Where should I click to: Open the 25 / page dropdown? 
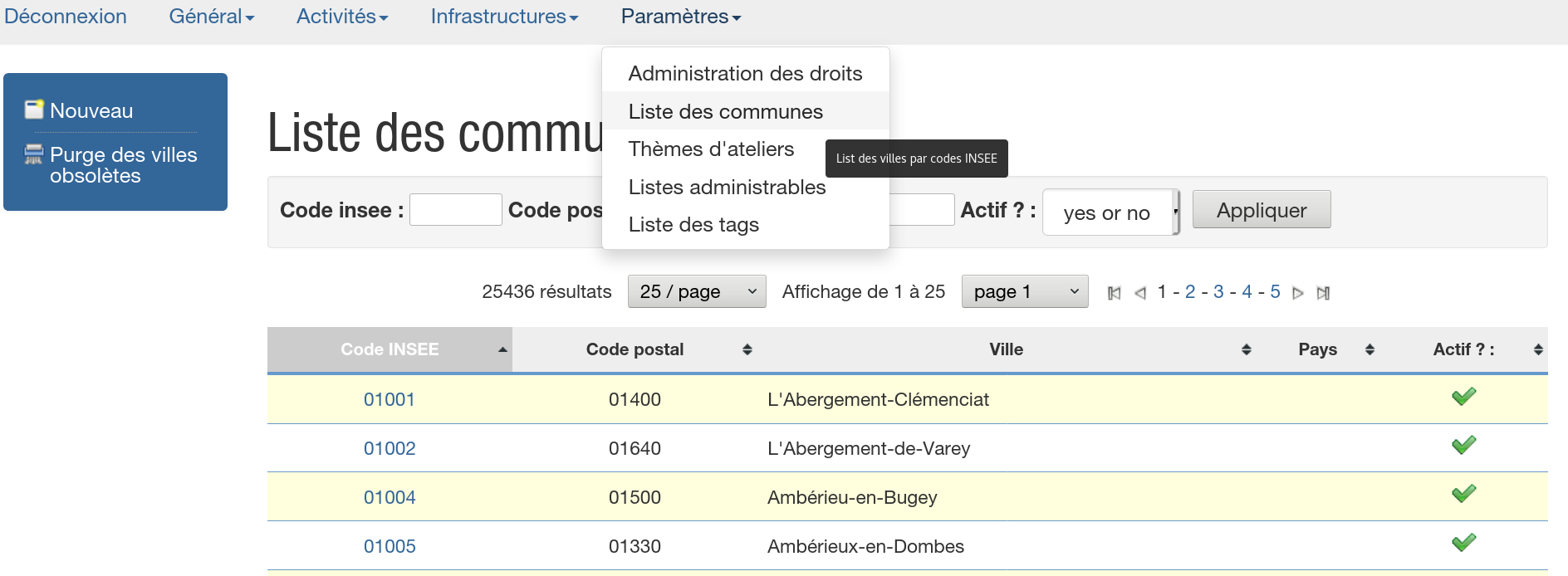tap(696, 291)
